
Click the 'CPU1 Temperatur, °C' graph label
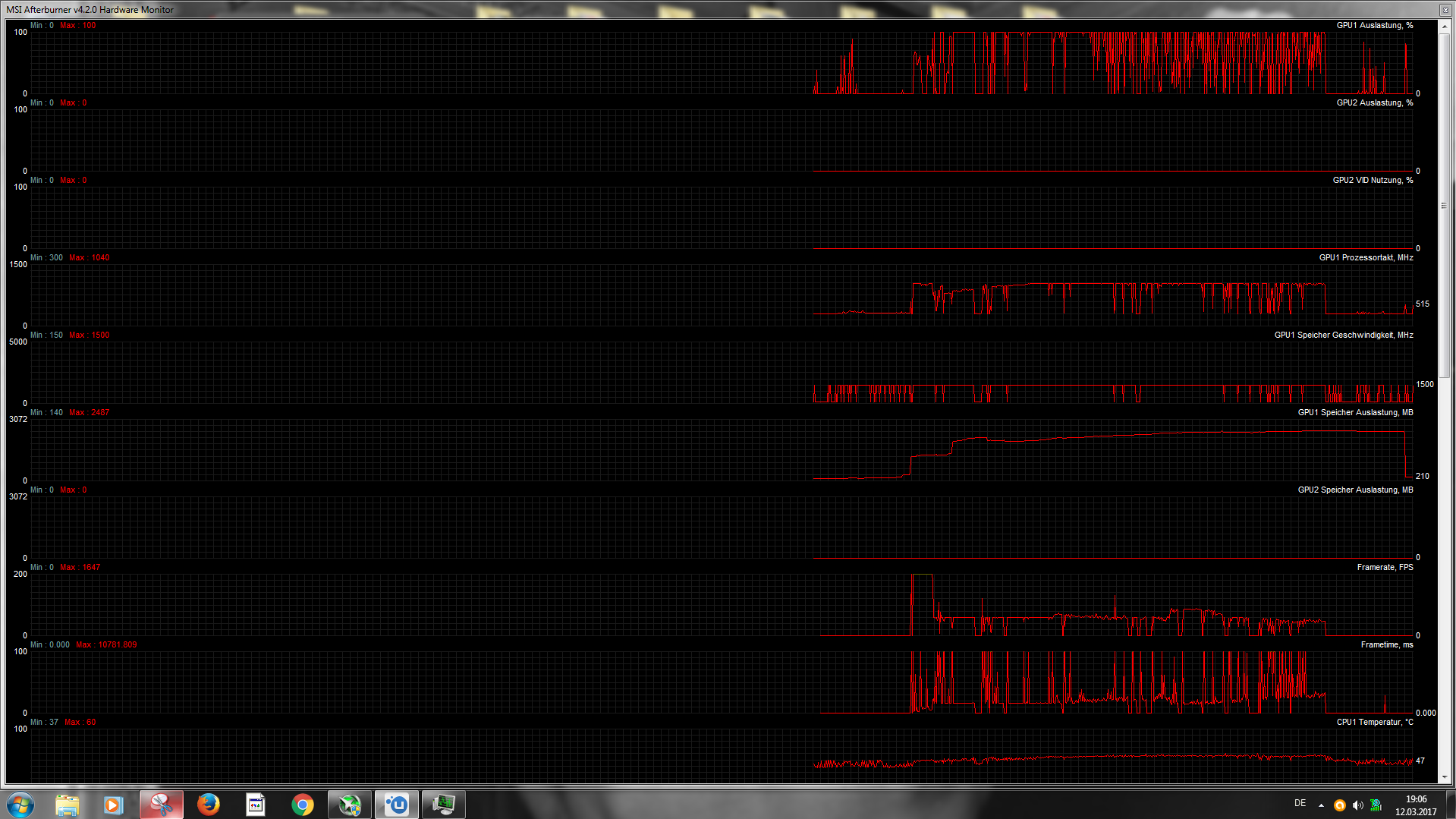(1375, 723)
